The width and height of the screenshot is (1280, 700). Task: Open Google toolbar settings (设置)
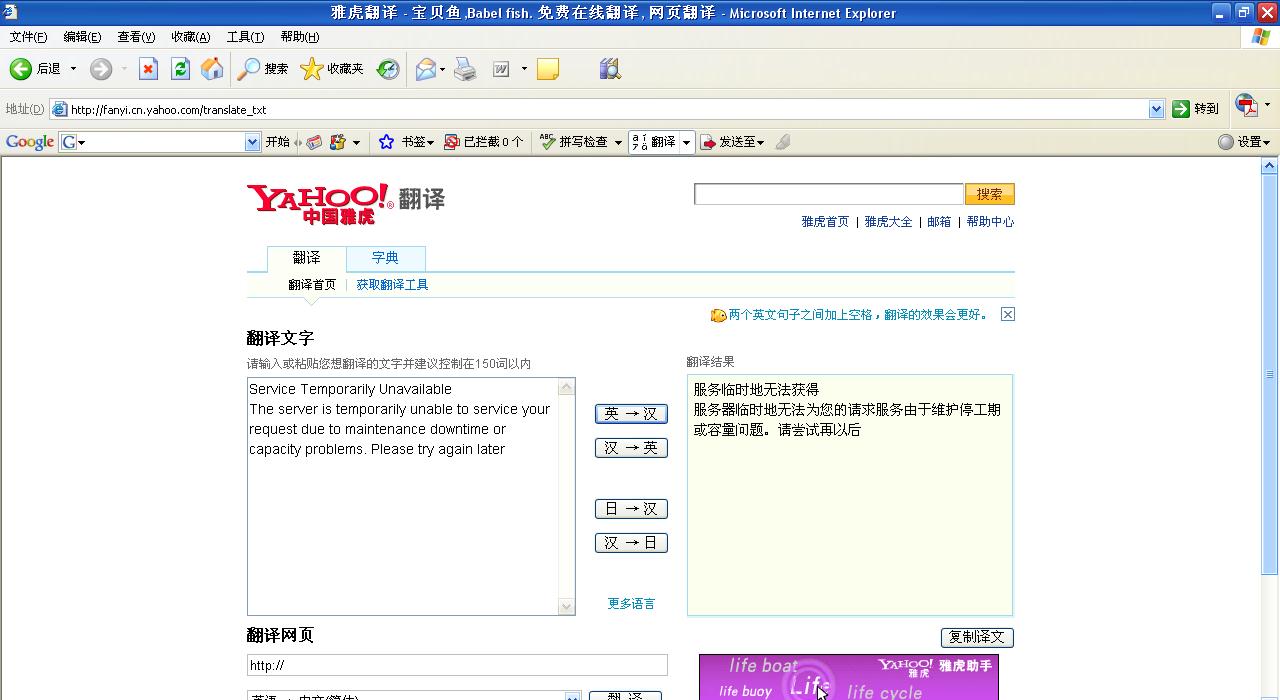(1244, 142)
